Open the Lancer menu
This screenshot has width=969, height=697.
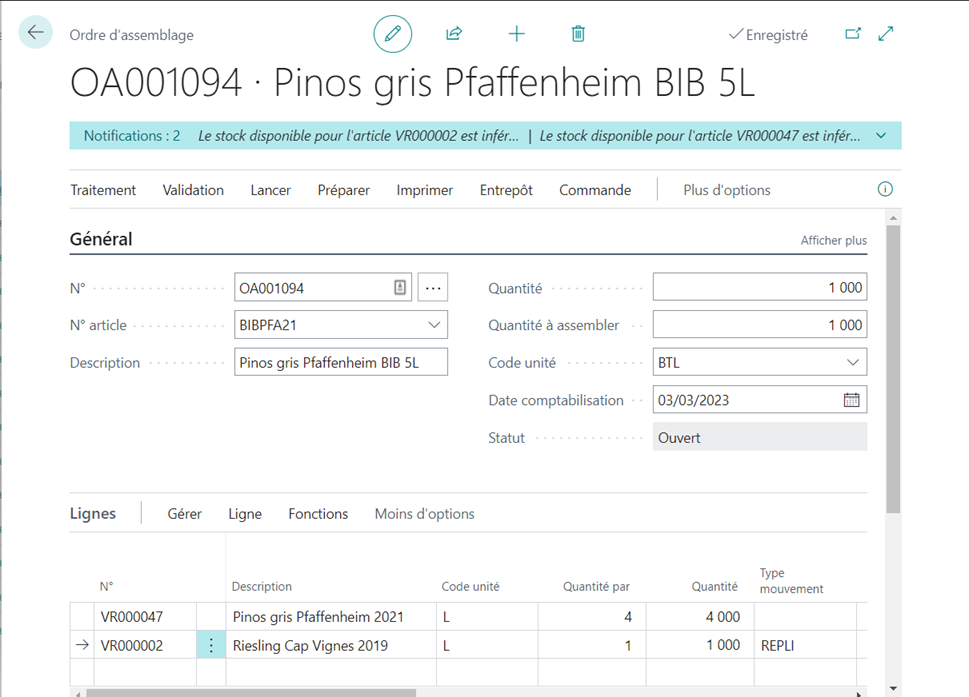(x=271, y=190)
